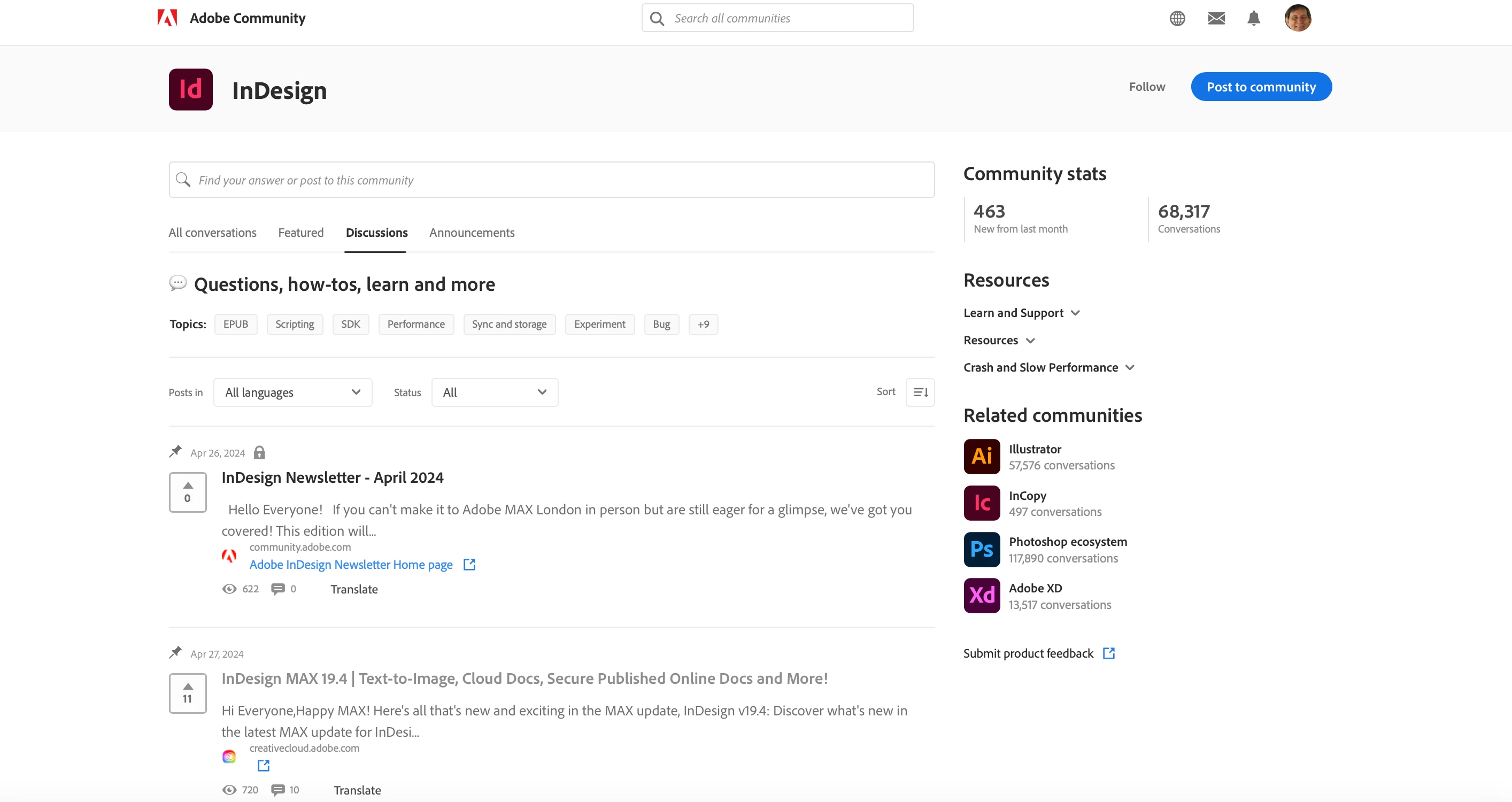Open the notifications bell icon
This screenshot has height=802, width=1512.
click(x=1254, y=18)
